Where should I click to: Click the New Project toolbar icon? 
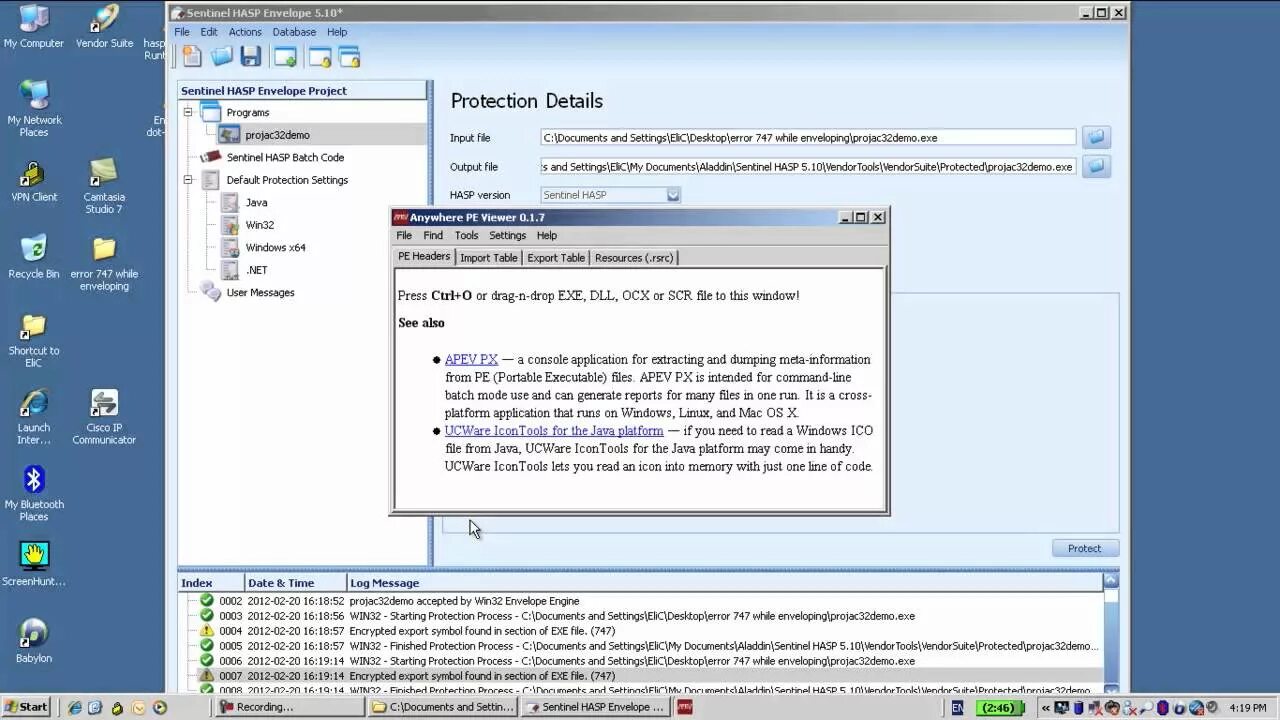tap(191, 57)
